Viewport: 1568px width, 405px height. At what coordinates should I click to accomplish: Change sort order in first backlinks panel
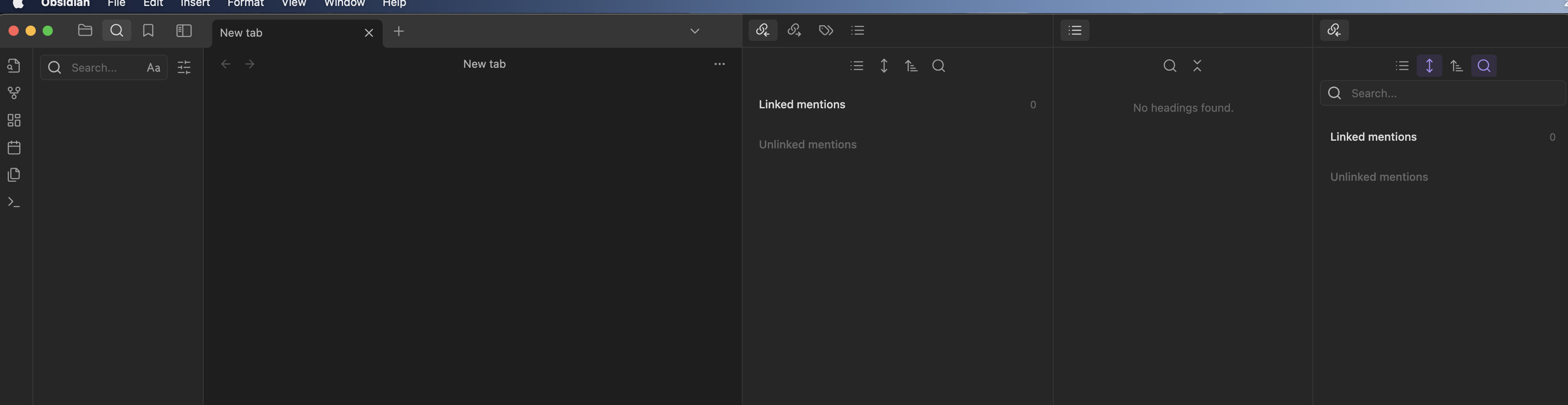click(x=911, y=66)
